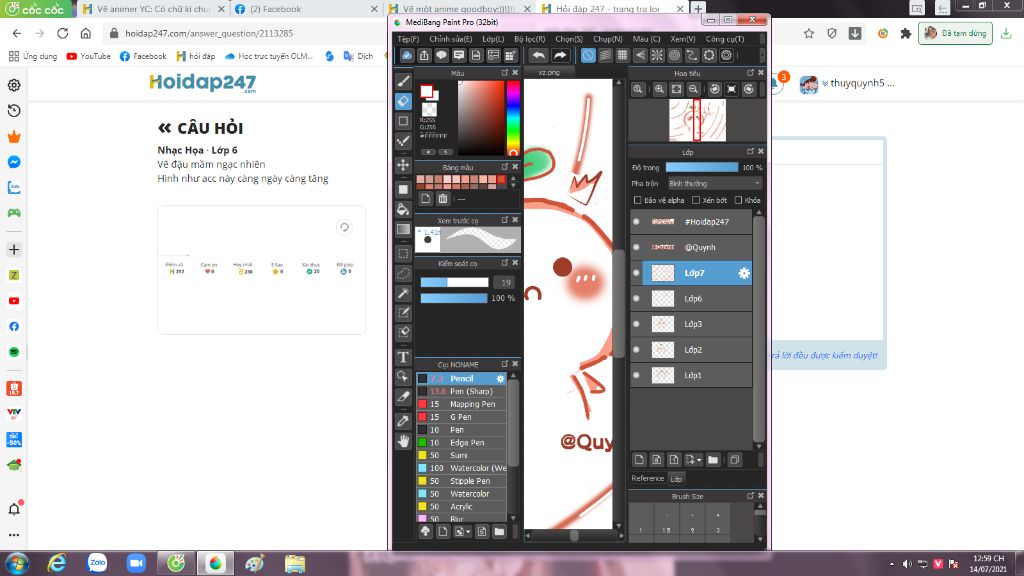Switch to the Facebook browser tab
Image resolution: width=1024 pixels, height=576 pixels.
(x=306, y=9)
